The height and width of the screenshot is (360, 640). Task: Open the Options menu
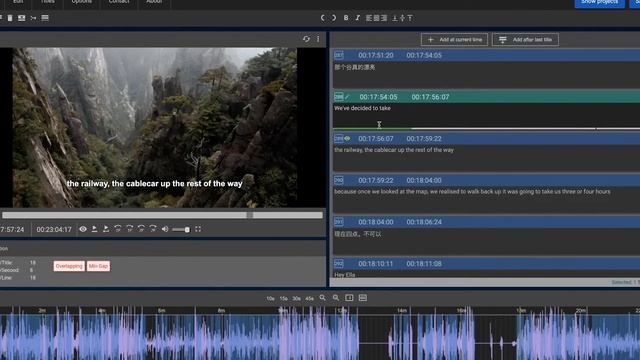tap(82, 2)
